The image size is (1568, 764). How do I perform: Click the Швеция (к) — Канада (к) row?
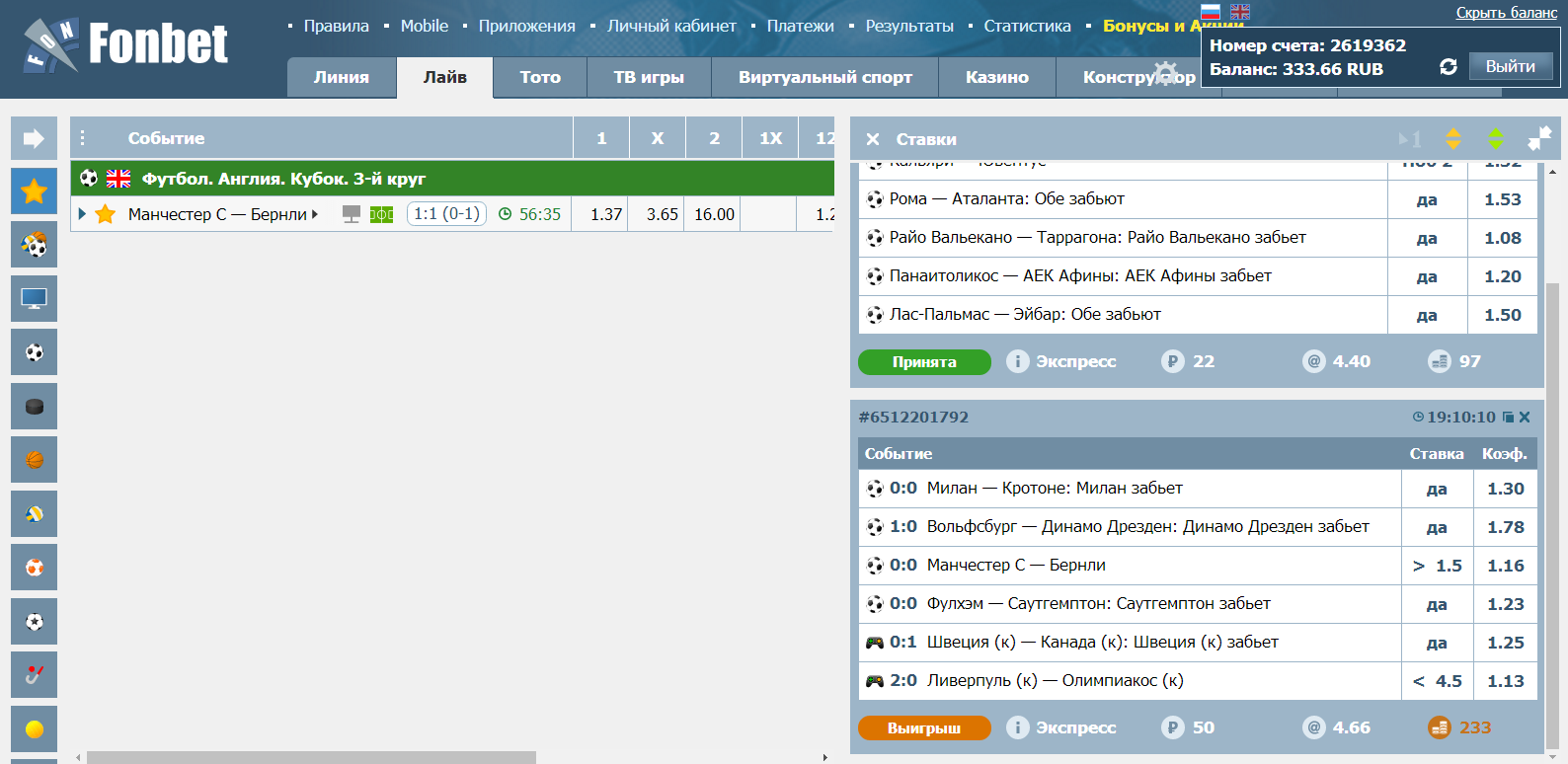[x=1198, y=643]
